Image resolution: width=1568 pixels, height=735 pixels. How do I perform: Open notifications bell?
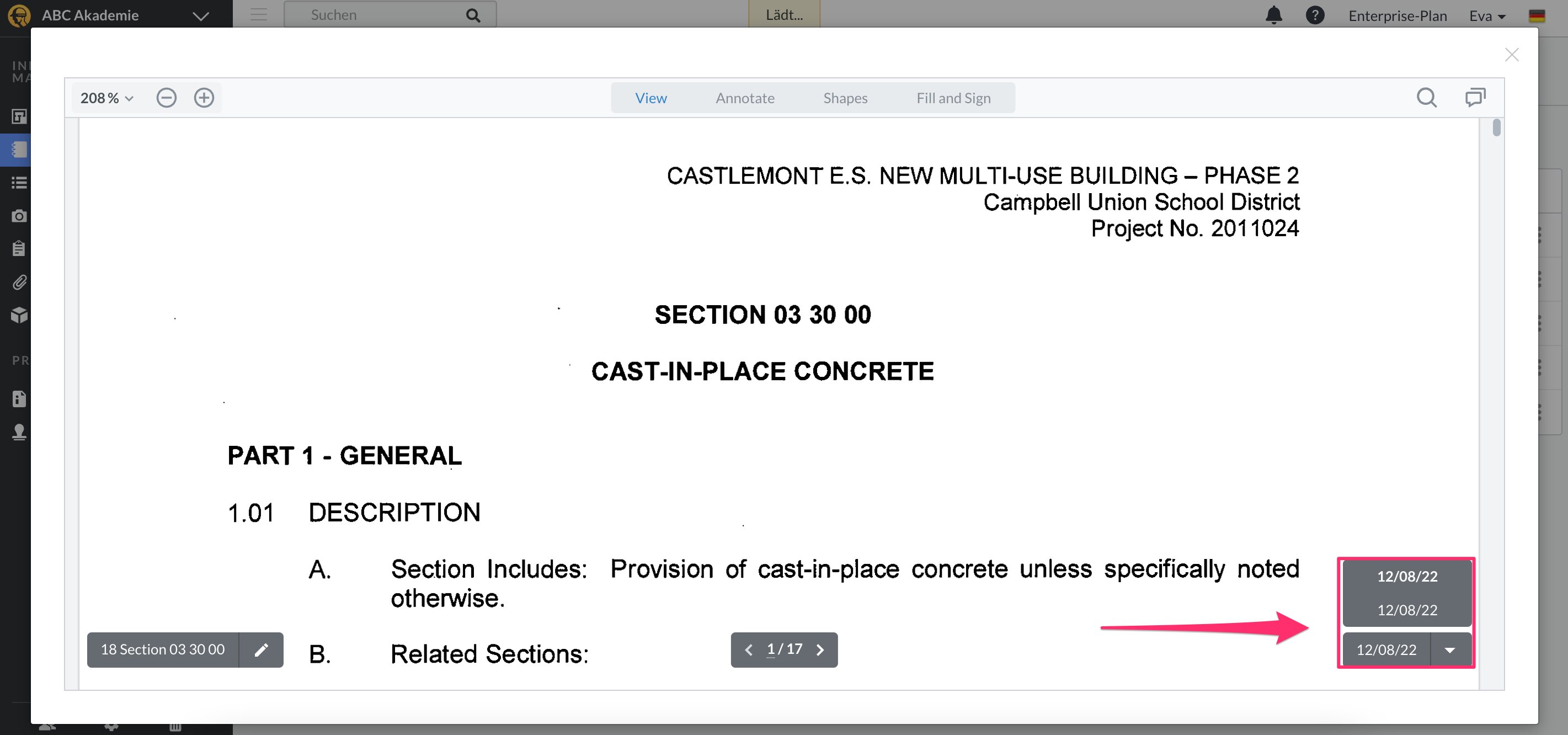[x=1273, y=15]
